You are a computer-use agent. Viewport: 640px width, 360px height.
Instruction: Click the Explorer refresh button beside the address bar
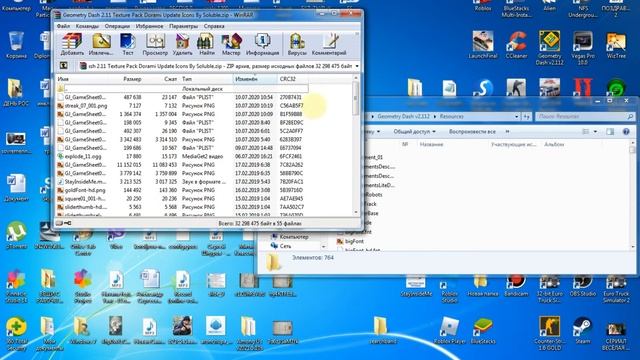tap(527, 117)
